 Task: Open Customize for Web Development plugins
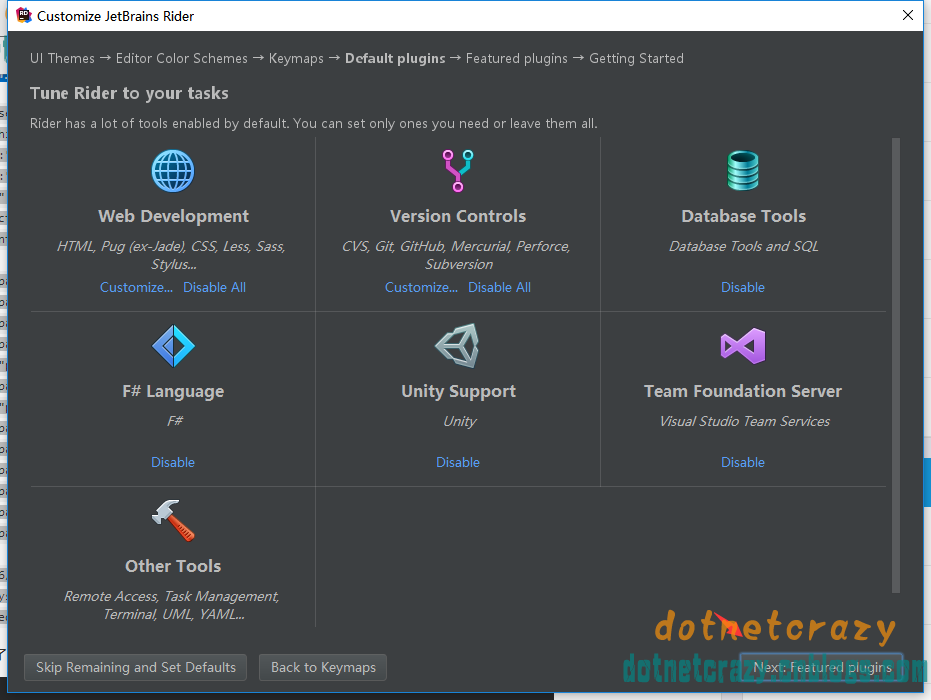(137, 287)
